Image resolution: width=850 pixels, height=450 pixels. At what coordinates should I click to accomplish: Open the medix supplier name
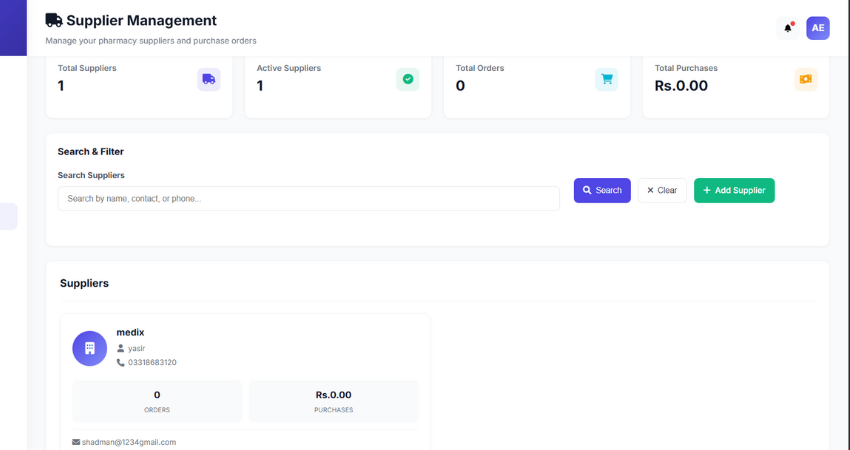click(131, 332)
